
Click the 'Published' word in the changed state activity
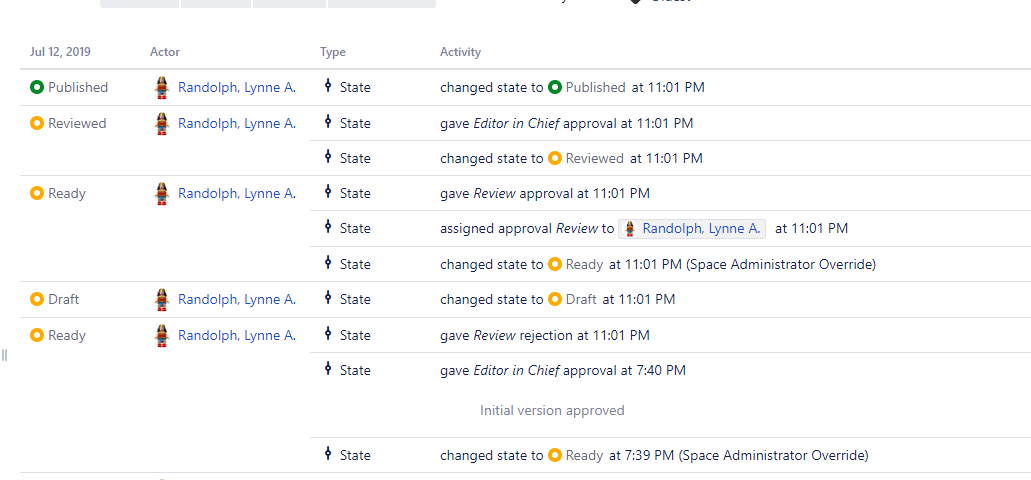pos(596,87)
